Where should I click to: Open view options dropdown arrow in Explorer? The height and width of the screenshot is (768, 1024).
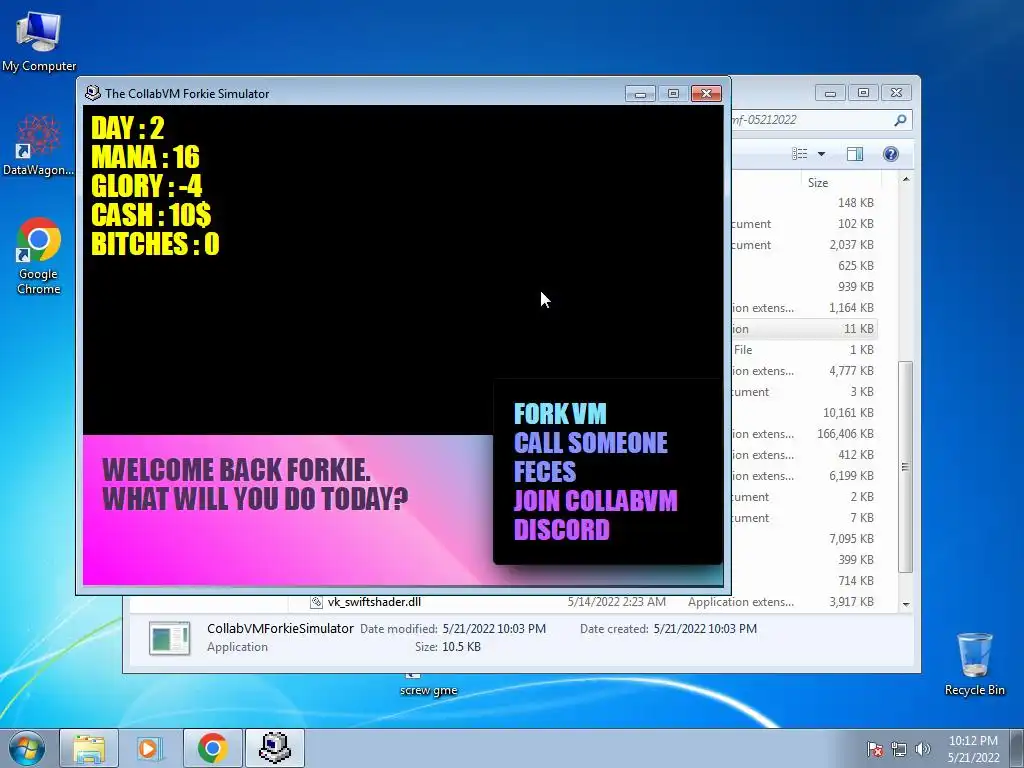822,154
